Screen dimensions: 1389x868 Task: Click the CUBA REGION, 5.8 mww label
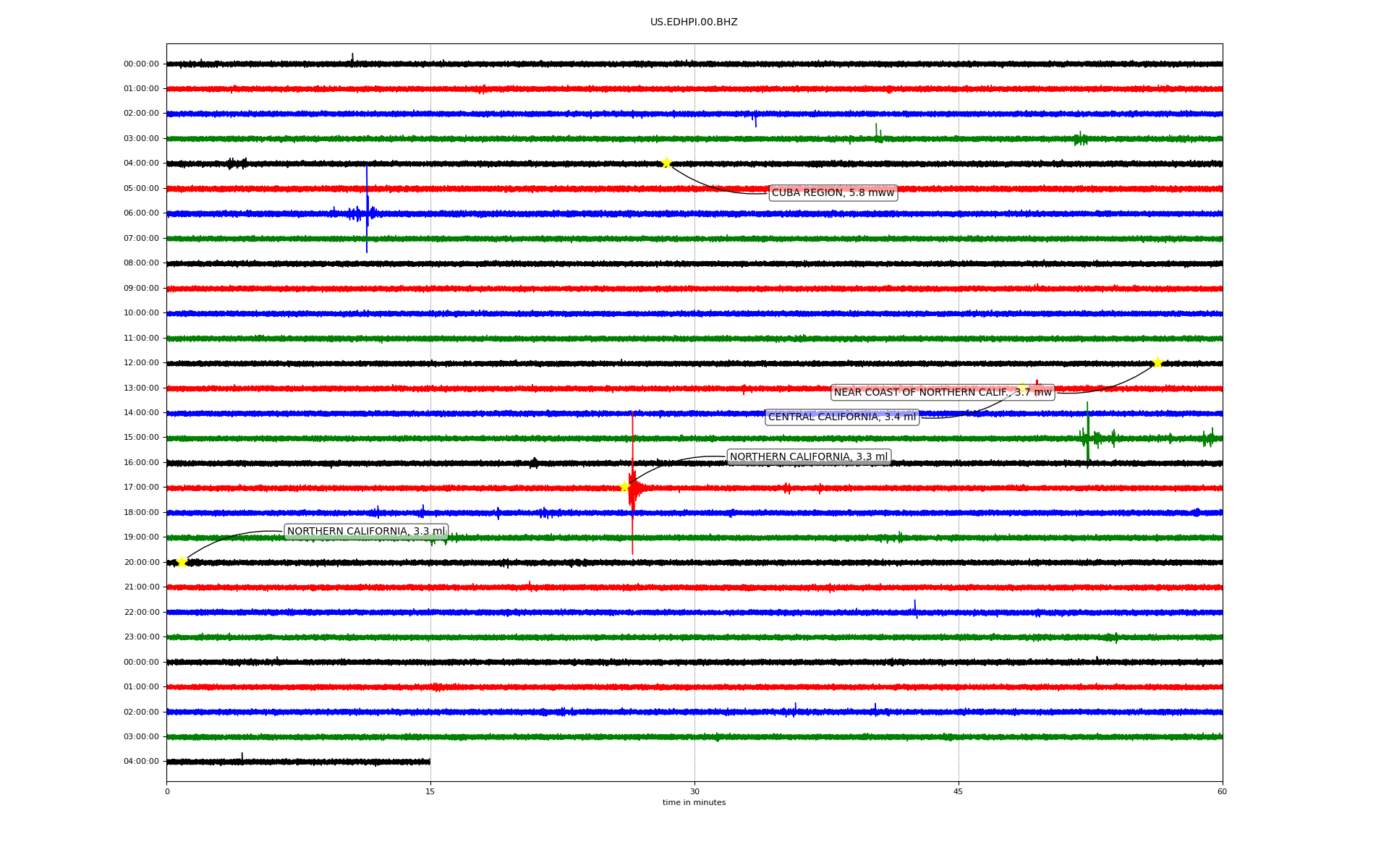point(833,192)
